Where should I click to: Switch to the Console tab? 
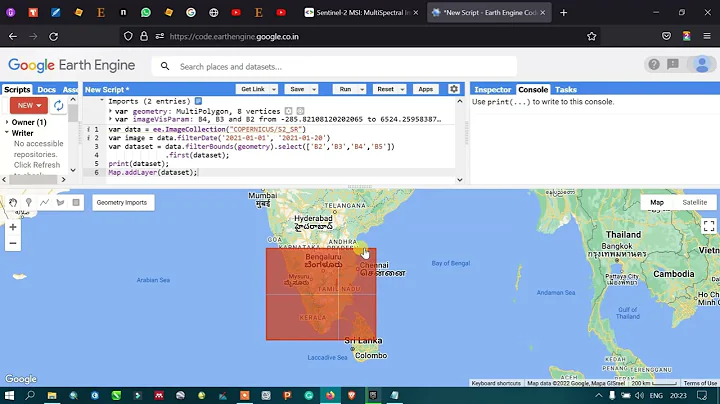[533, 90]
